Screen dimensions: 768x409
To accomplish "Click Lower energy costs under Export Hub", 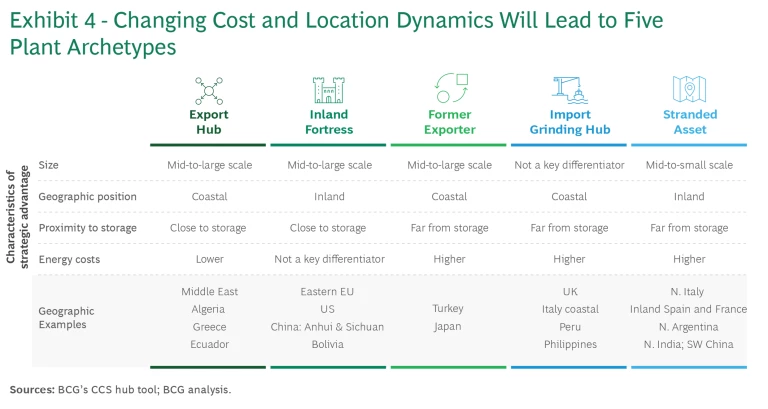I will 210,259.
